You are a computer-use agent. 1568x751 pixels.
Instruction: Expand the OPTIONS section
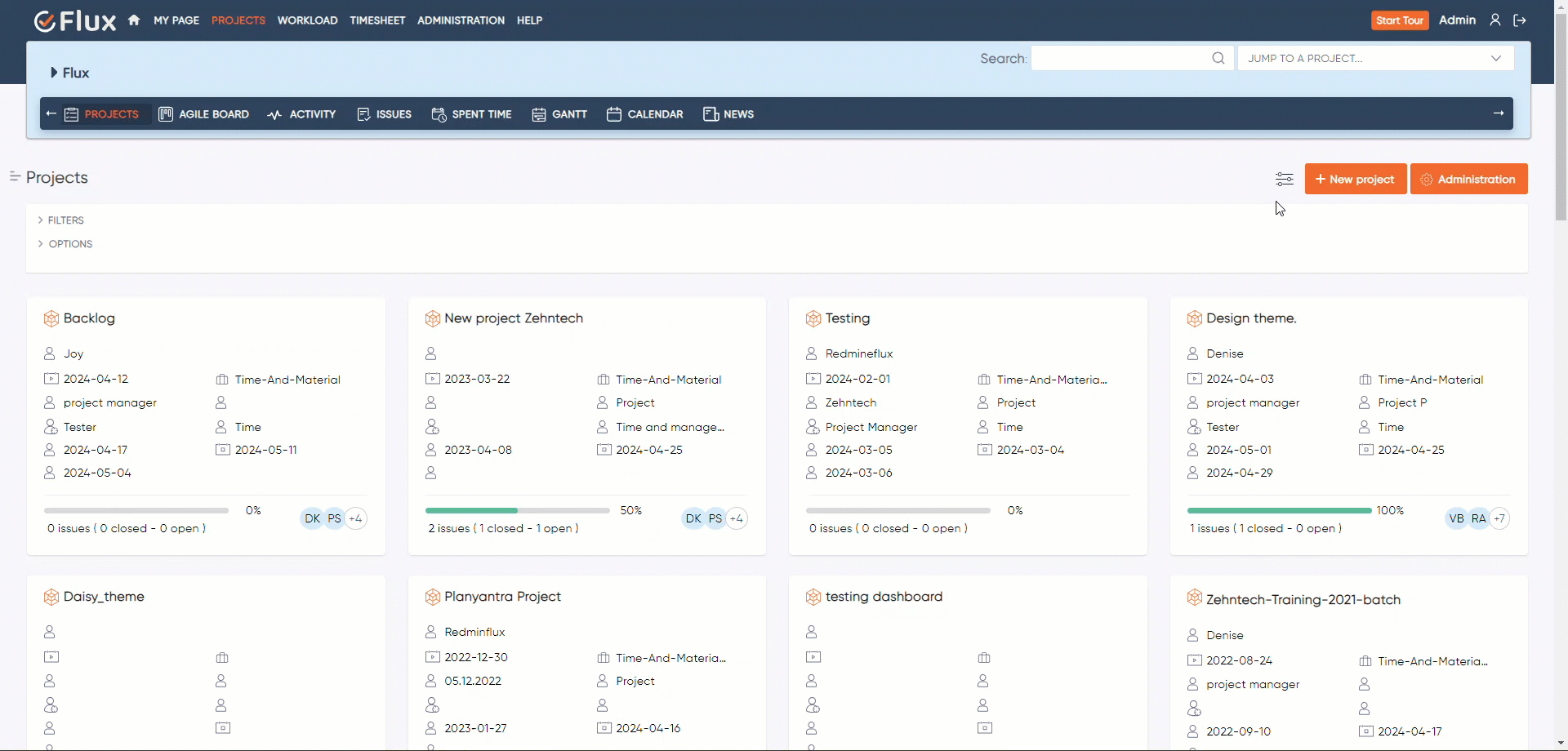click(x=69, y=244)
